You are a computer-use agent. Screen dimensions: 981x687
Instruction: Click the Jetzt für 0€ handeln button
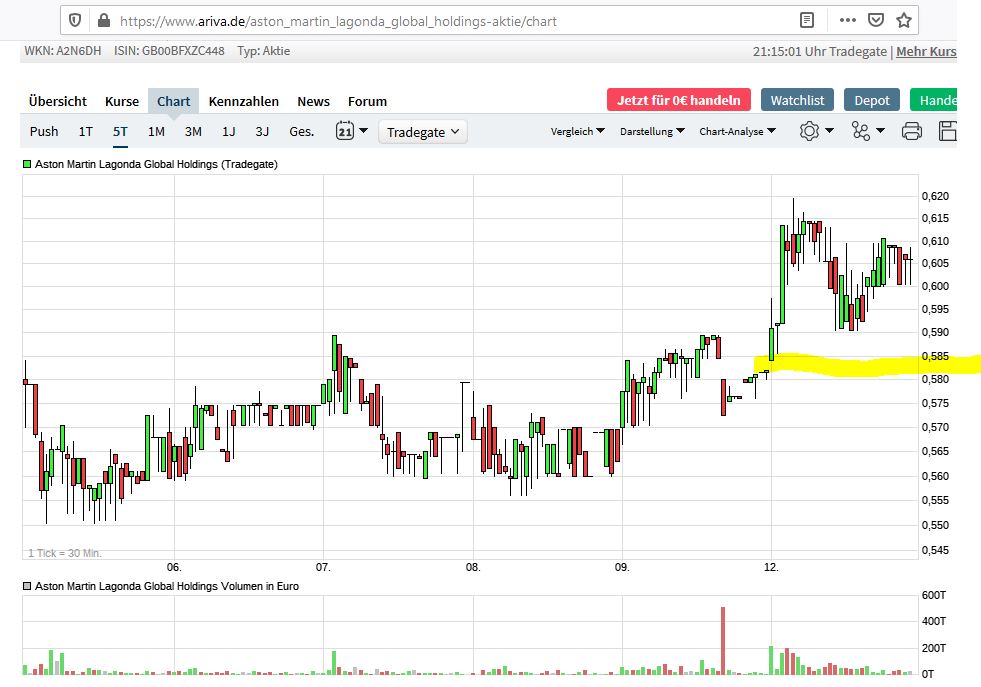pos(678,100)
